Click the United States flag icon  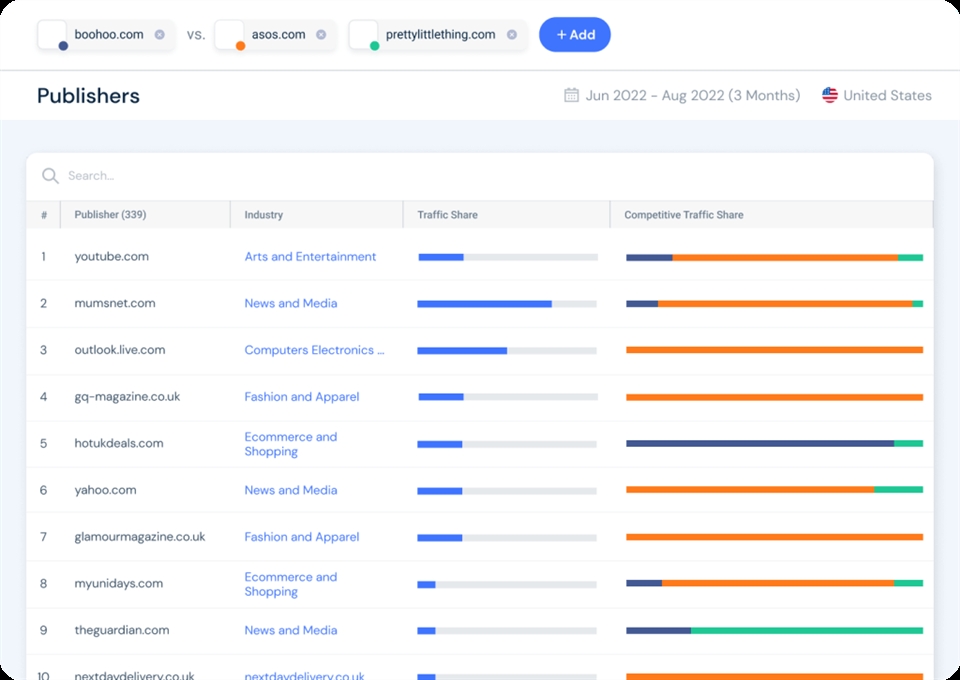tap(829, 95)
